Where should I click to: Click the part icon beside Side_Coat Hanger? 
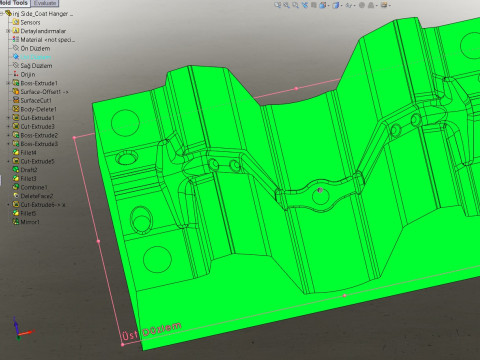pyautogui.click(x=8, y=13)
